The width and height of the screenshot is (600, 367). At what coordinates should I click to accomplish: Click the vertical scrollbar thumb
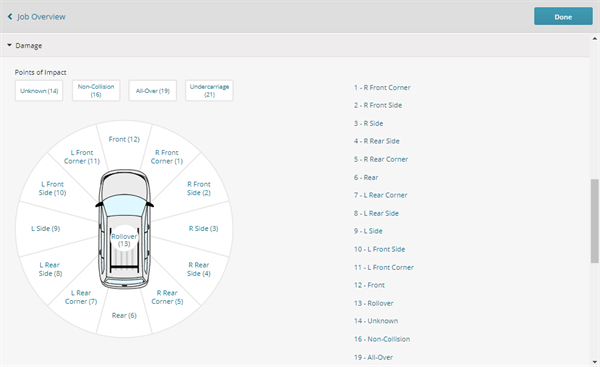coord(595,221)
